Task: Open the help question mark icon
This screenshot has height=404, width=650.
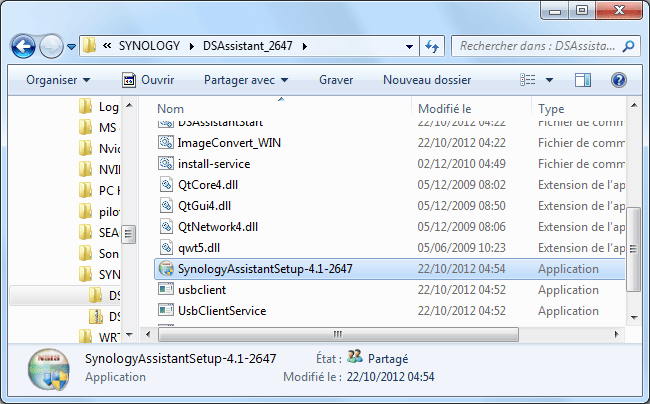Action: coord(619,79)
